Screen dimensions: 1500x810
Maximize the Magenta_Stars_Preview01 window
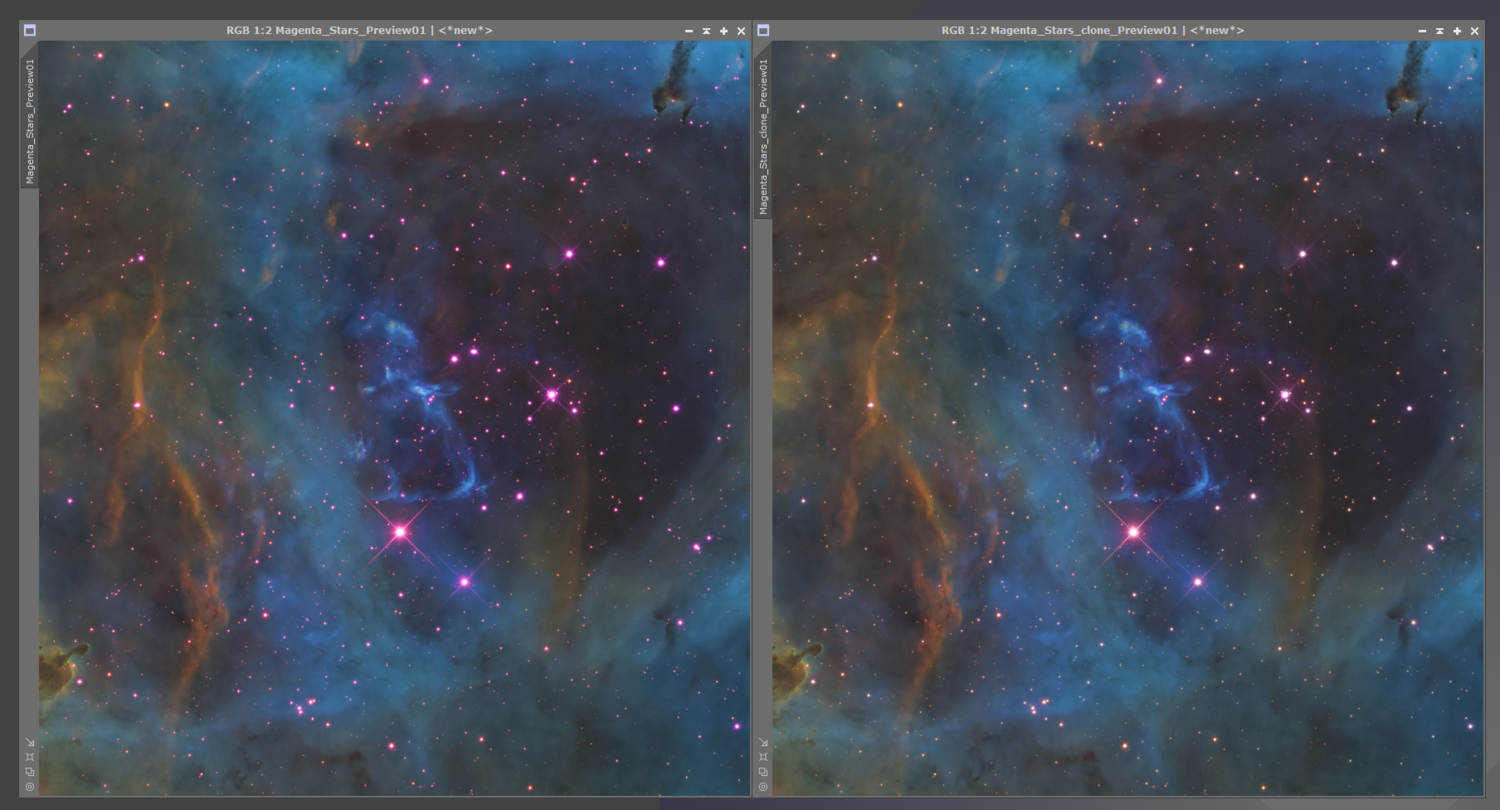[724, 31]
